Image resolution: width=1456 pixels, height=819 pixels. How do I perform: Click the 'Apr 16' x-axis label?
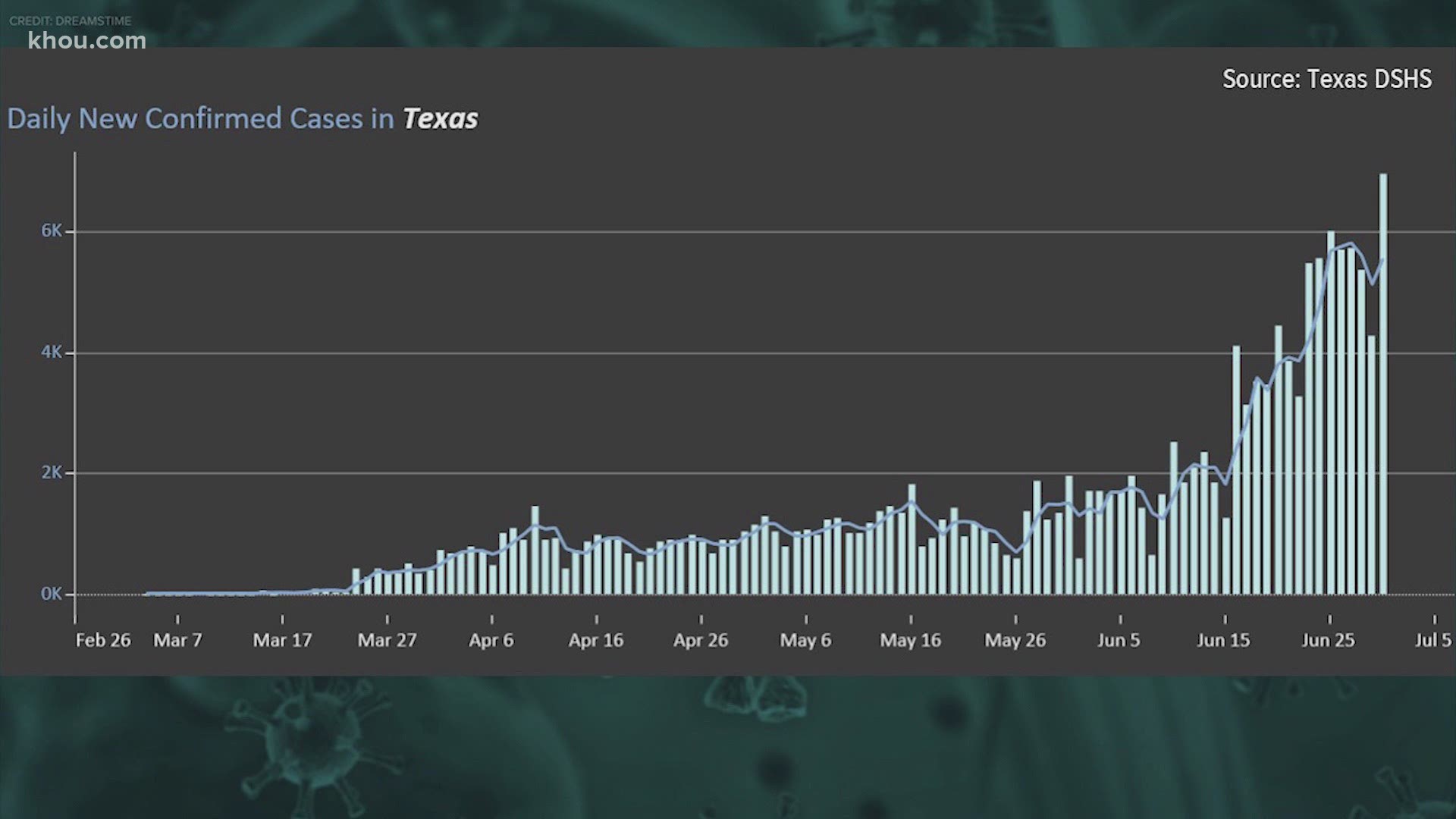tap(596, 641)
